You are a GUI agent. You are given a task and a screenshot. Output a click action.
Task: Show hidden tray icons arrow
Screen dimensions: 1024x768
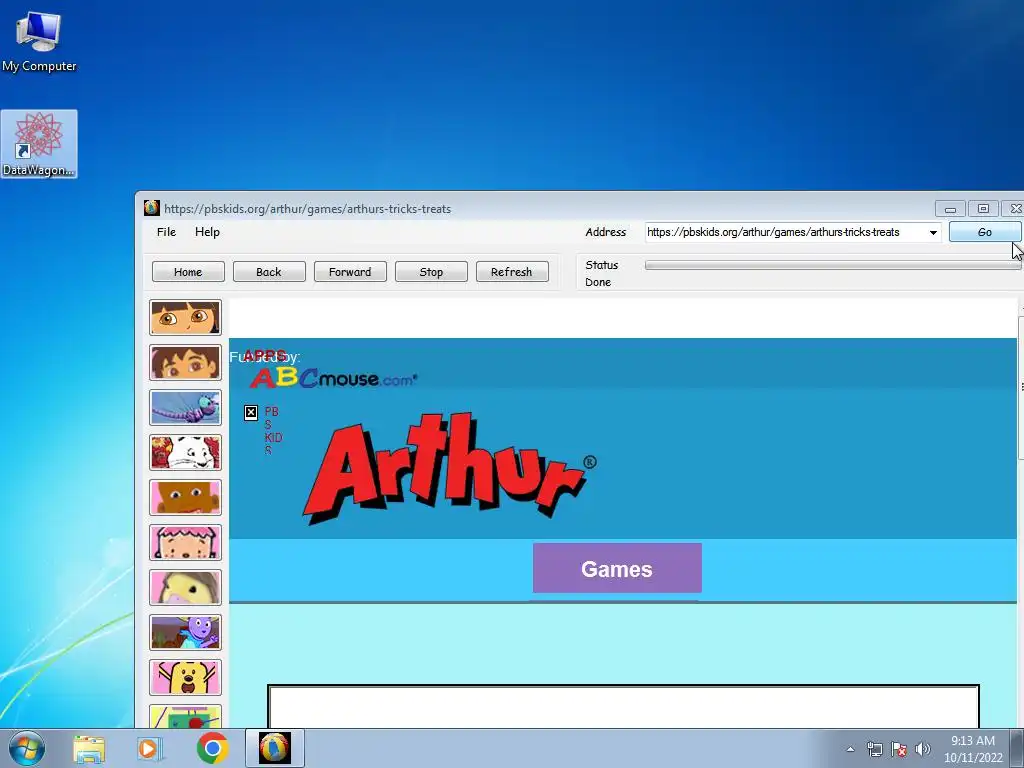(850, 749)
